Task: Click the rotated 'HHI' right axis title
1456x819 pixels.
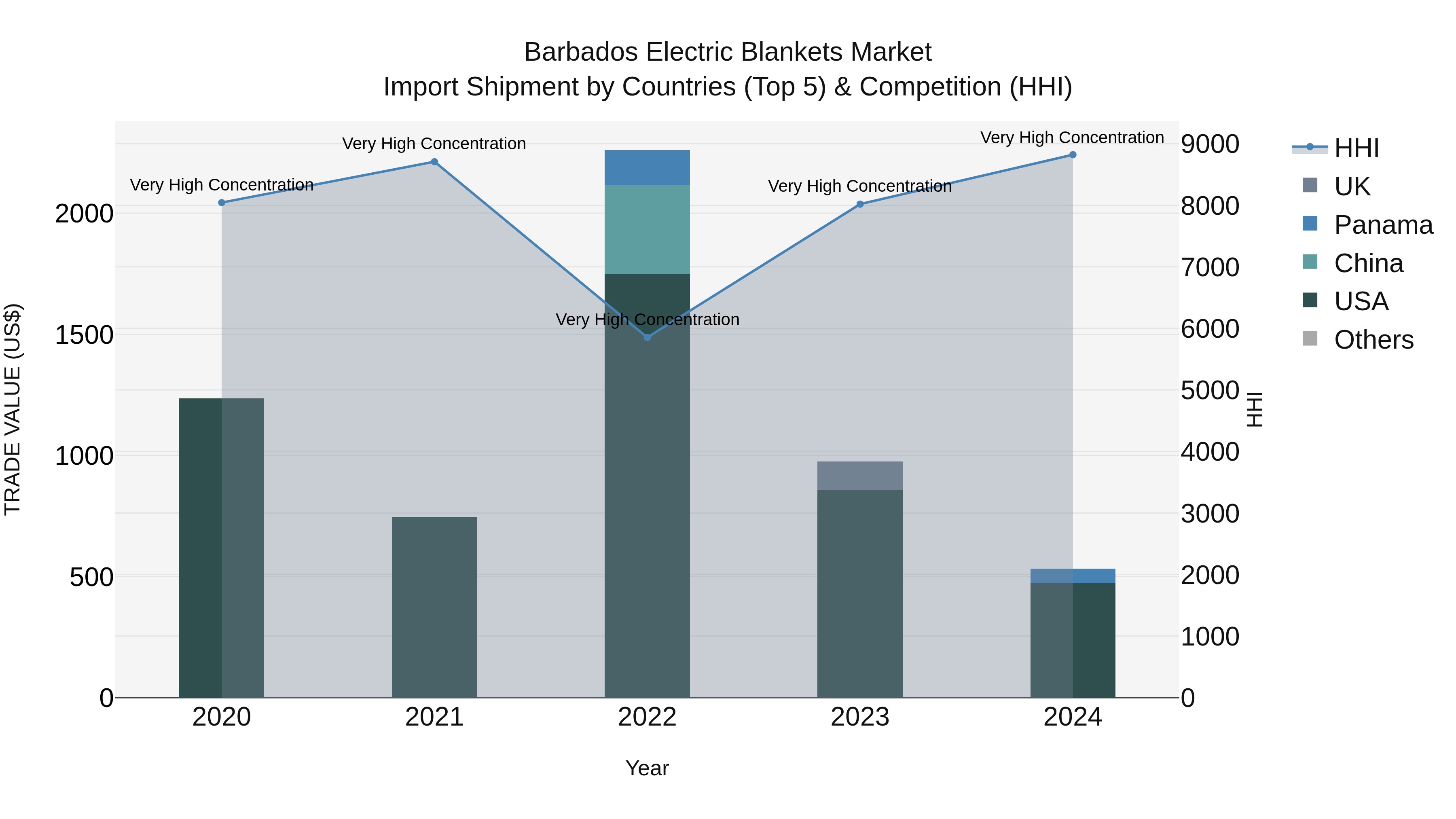Action: (1254, 409)
